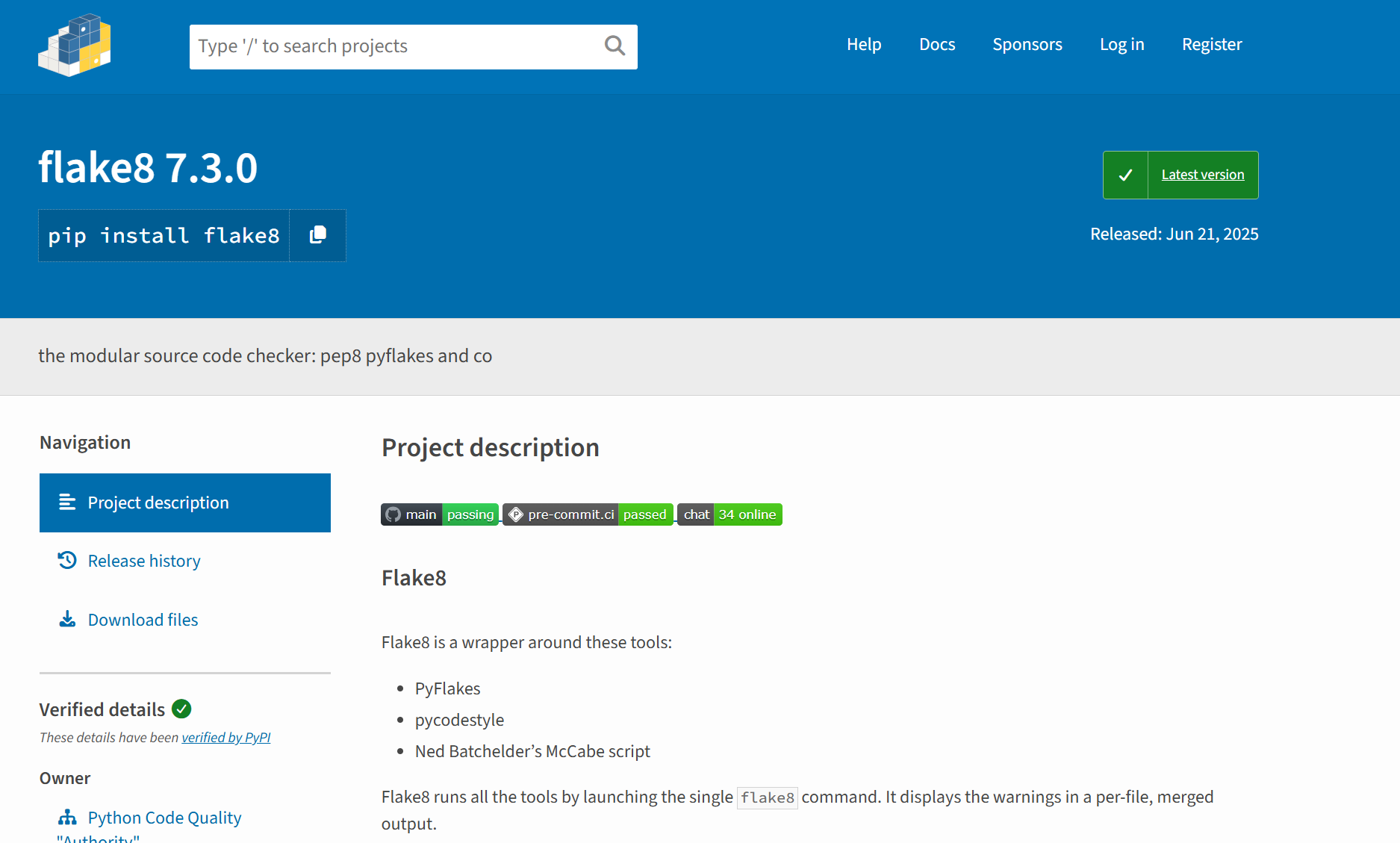Viewport: 1400px width, 843px height.
Task: Open the pre-commit.ci passed badge
Action: click(588, 514)
